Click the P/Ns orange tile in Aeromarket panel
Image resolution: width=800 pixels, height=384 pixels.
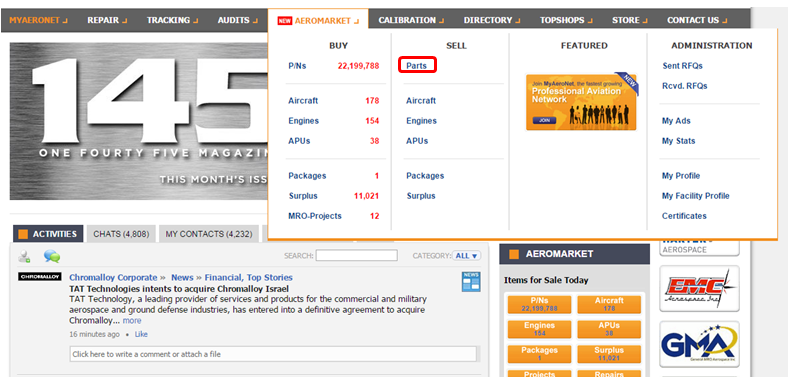tap(539, 304)
